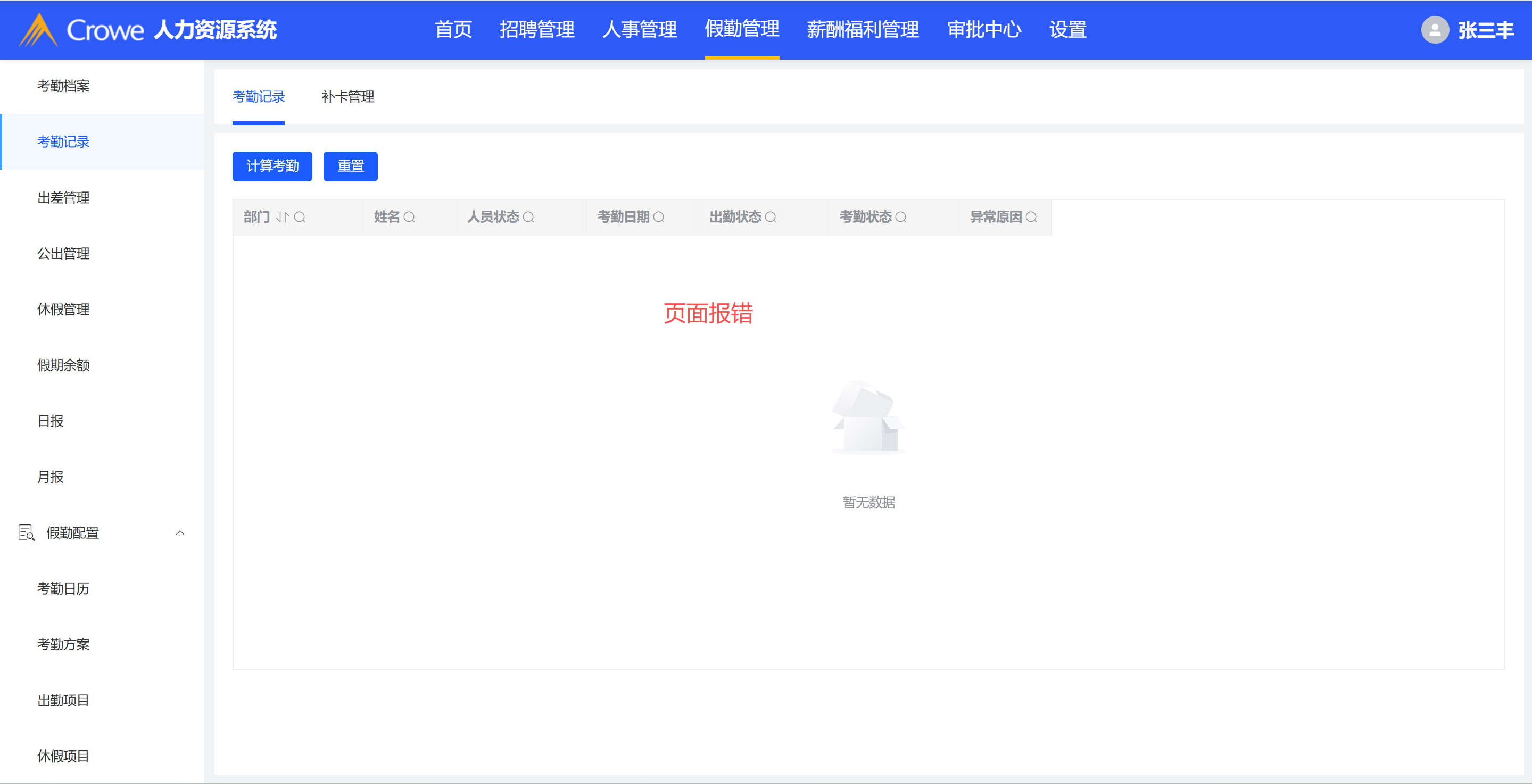Click the 计算考勤 button
Screen dimensions: 1532x784
pyautogui.click(x=272, y=166)
